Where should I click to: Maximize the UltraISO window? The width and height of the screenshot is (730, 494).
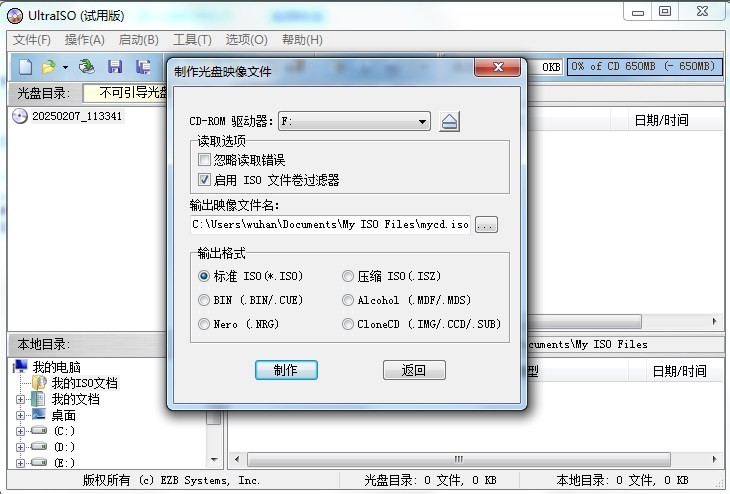tap(665, 12)
